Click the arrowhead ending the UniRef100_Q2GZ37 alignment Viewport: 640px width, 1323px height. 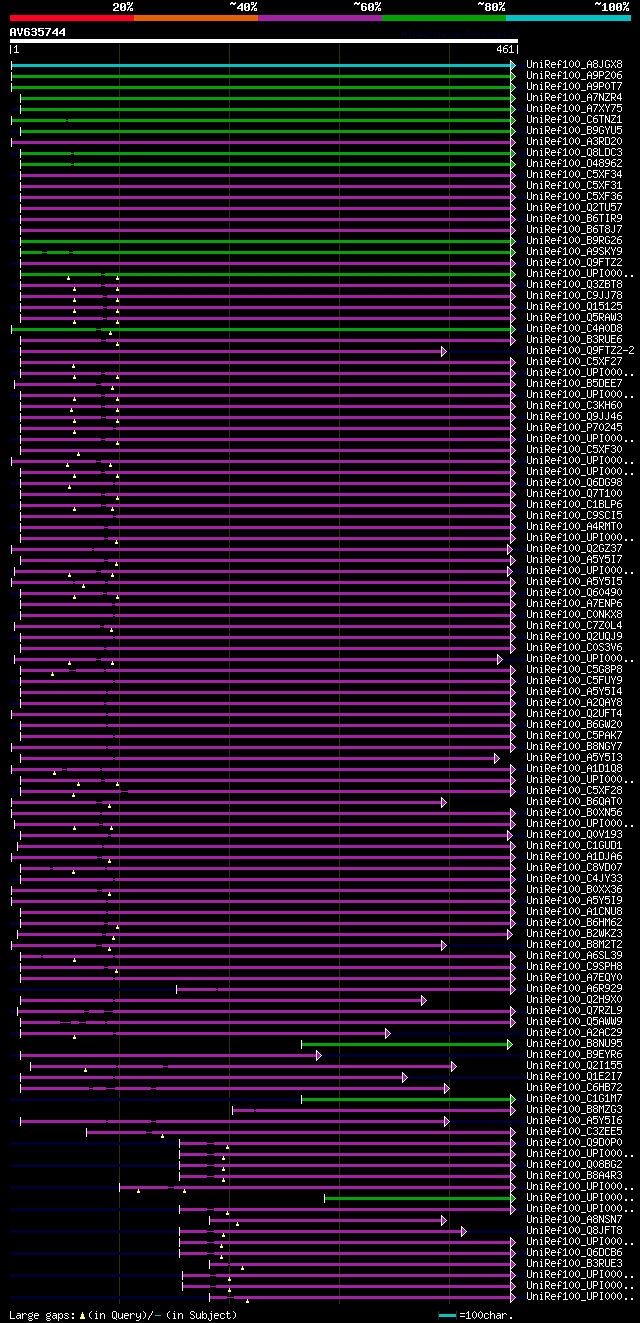(510, 548)
